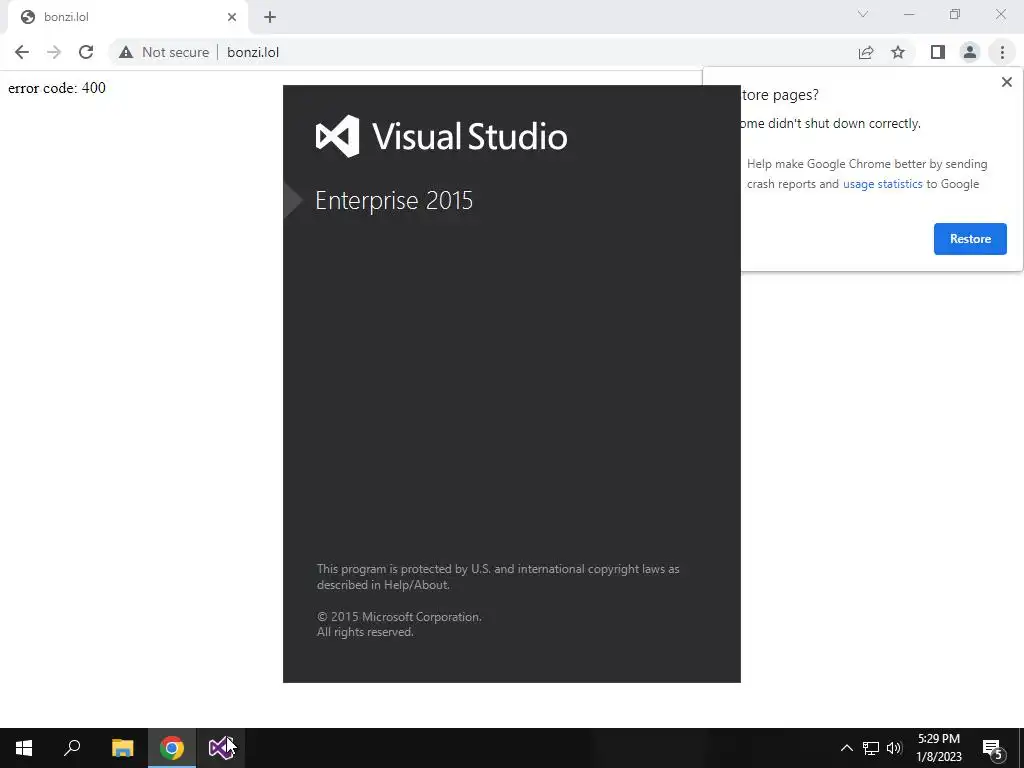Show hidden system tray icons
Screen dimensions: 1024x768
[x=846, y=748]
